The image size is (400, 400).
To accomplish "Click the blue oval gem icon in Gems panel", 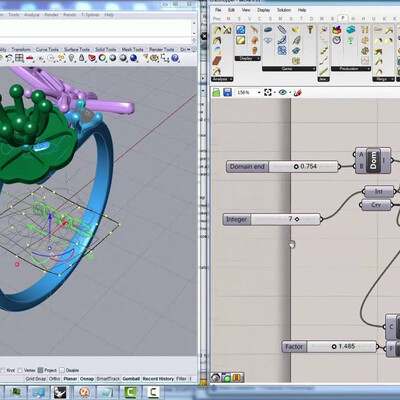I will [268, 30].
